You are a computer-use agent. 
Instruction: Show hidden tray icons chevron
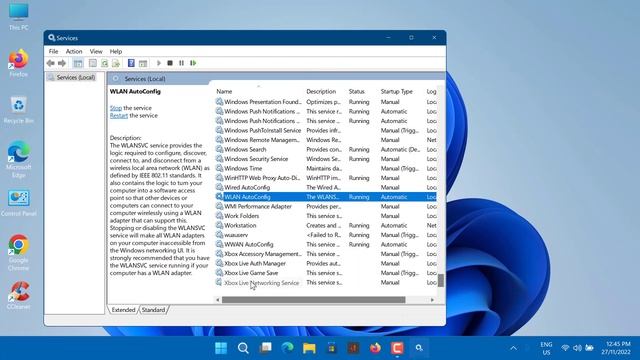coord(513,348)
